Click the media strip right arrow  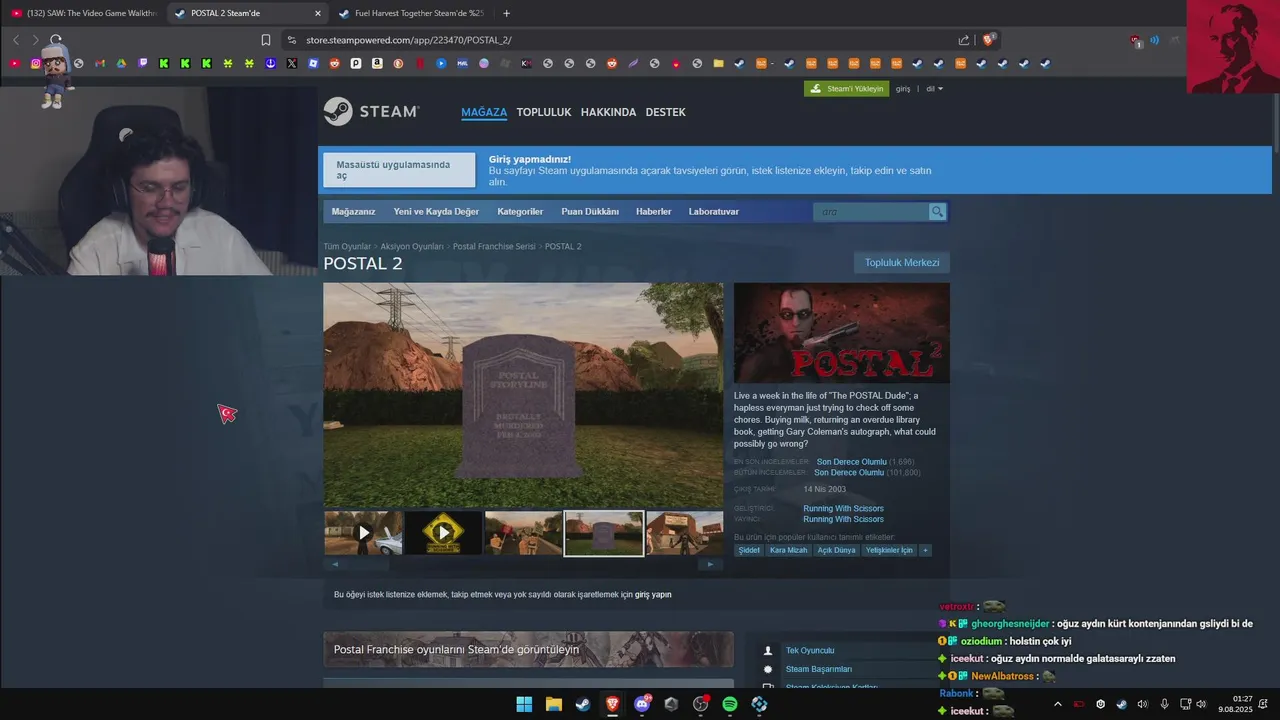tap(710, 564)
